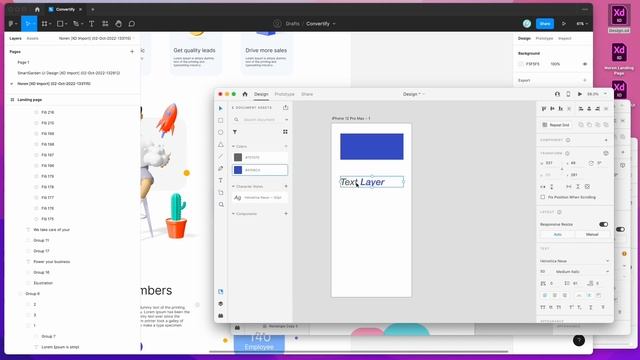640x360 pixels.
Task: Add component in XD assets
Action: (x=286, y=213)
